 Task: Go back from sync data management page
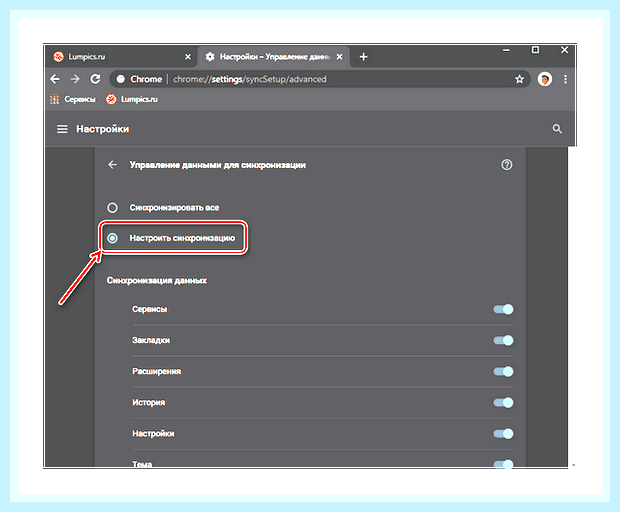(x=113, y=164)
